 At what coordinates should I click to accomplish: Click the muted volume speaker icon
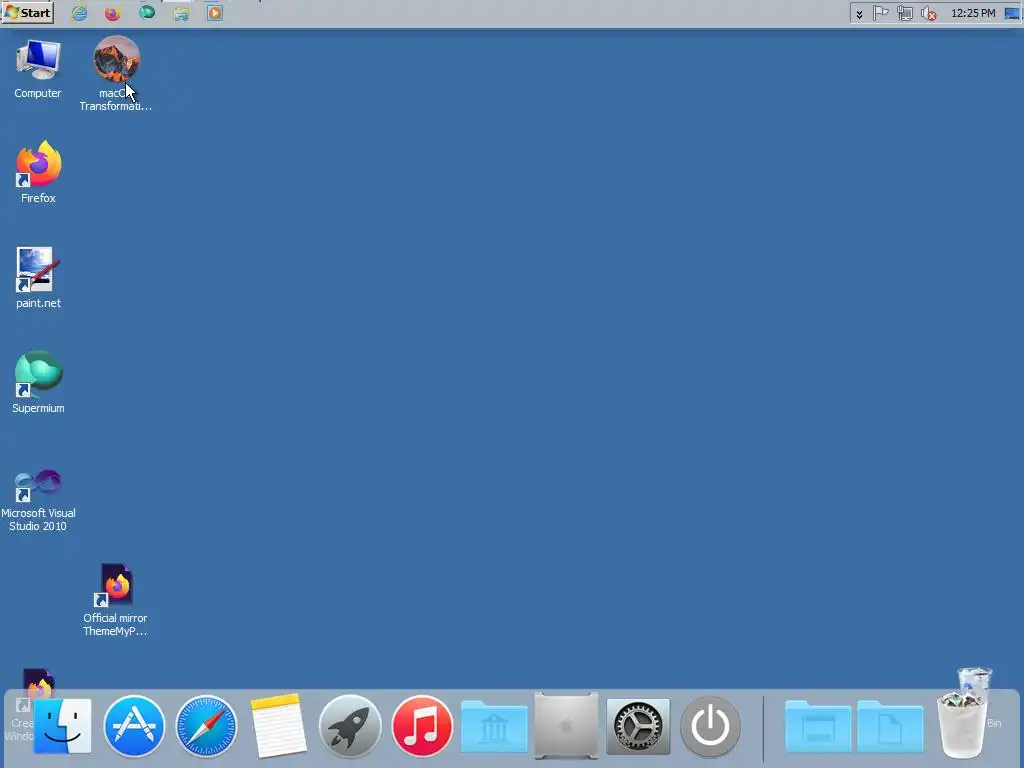[928, 13]
